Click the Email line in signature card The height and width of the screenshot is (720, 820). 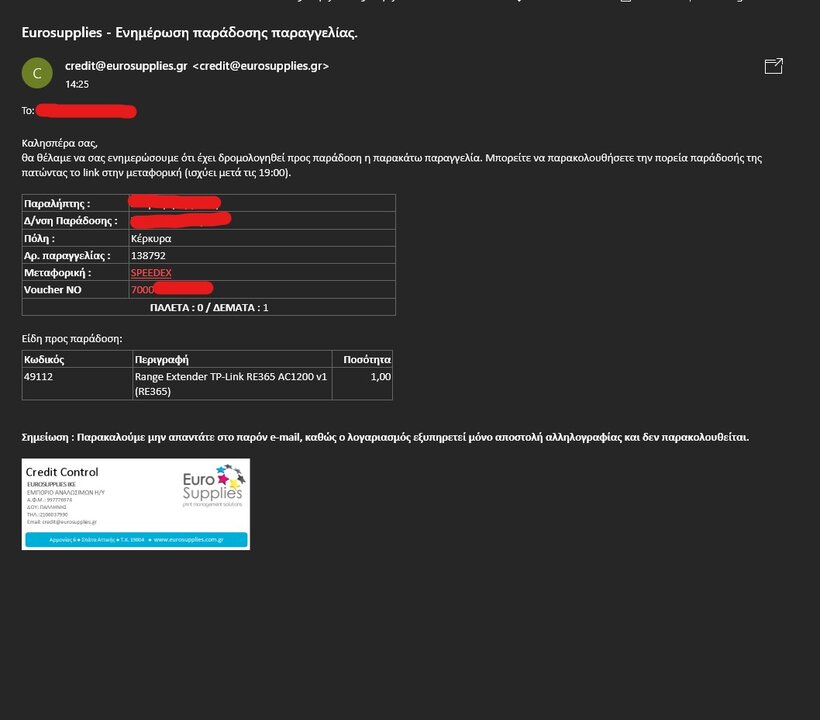click(62, 522)
